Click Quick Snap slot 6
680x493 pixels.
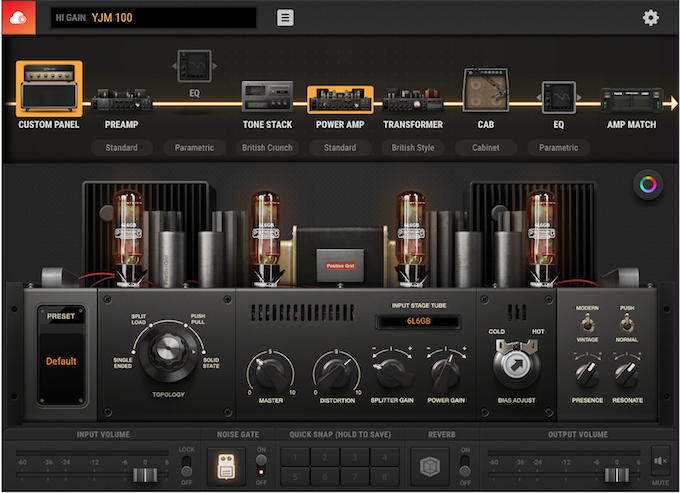pyautogui.click(x=325, y=477)
